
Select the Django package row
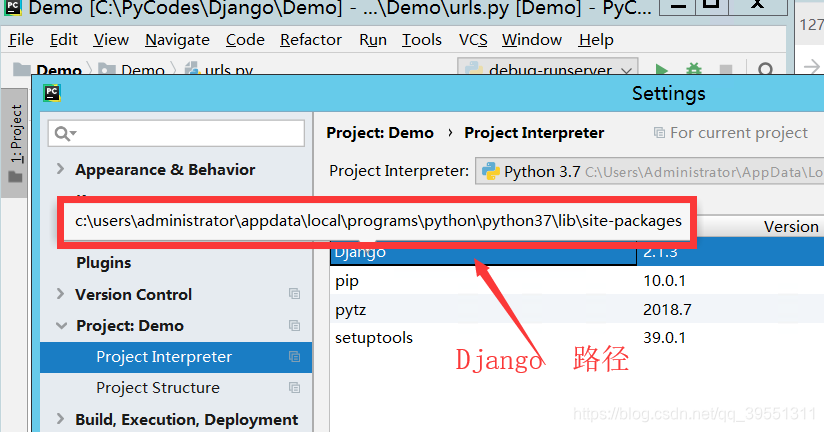point(576,252)
